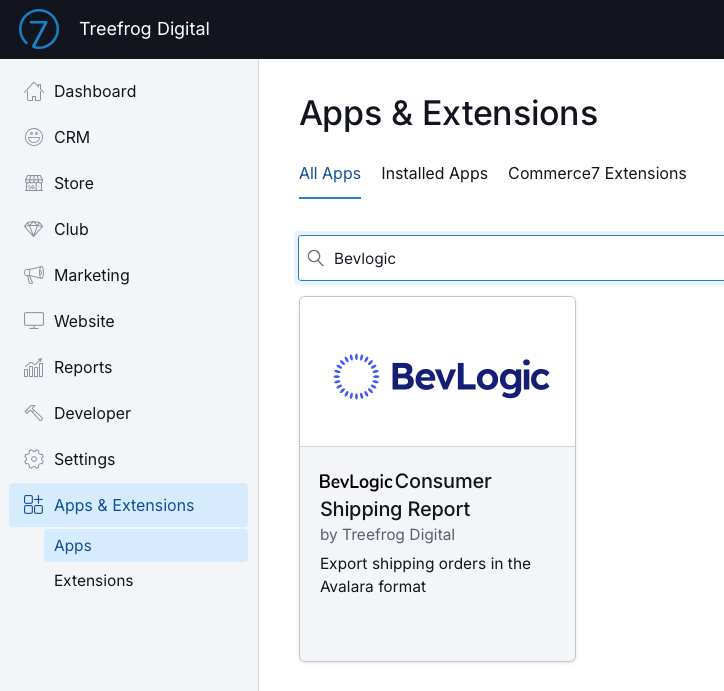The height and width of the screenshot is (691, 724).
Task: Click 'by Treefrog Digital' text
Action: [387, 535]
